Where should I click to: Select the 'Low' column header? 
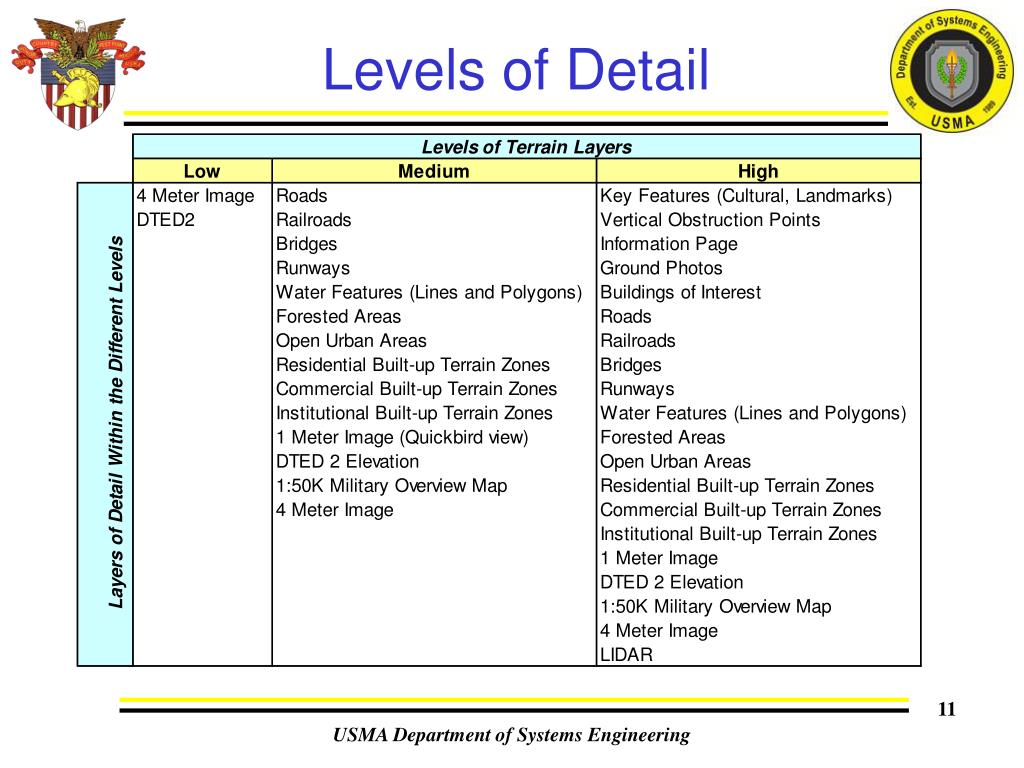pos(202,171)
